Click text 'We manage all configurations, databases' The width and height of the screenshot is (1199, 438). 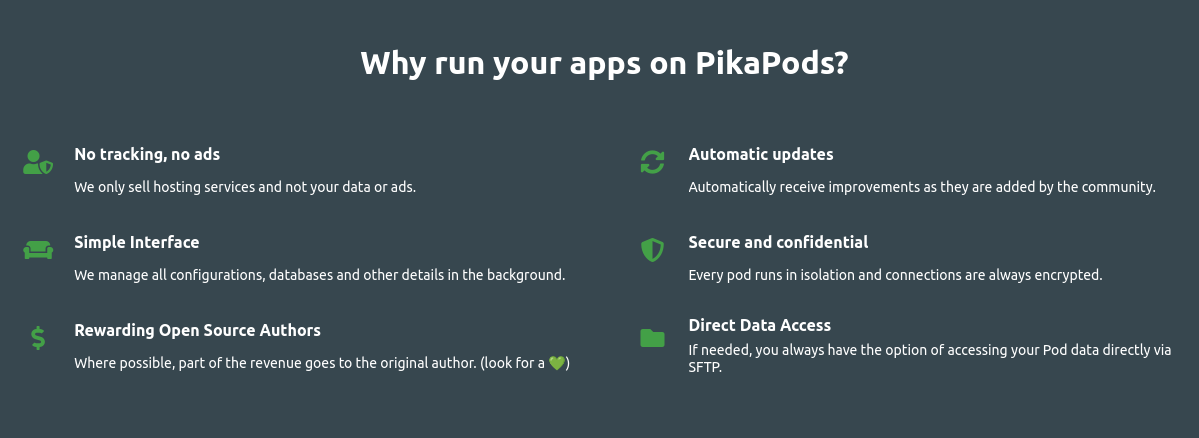point(203,275)
